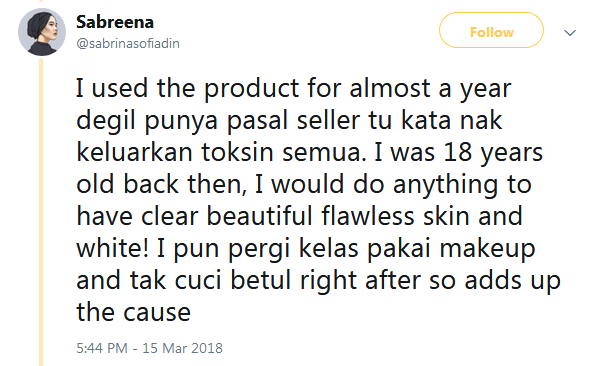Expand the tweet options chevron
This screenshot has height=366, width=593.
(x=570, y=33)
